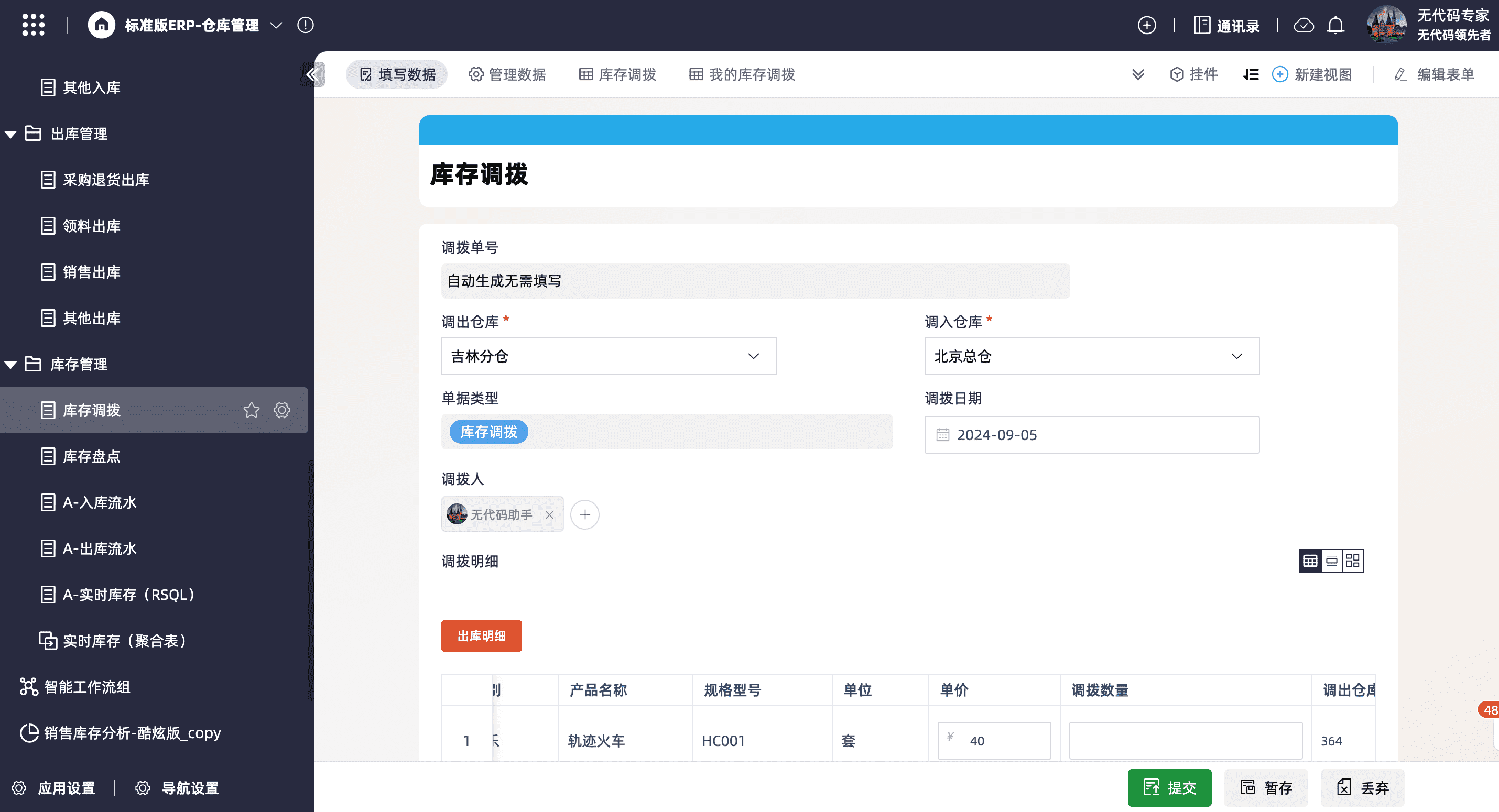The image size is (1499, 812).
Task: Click the orange 出库明细 button
Action: coord(481,636)
